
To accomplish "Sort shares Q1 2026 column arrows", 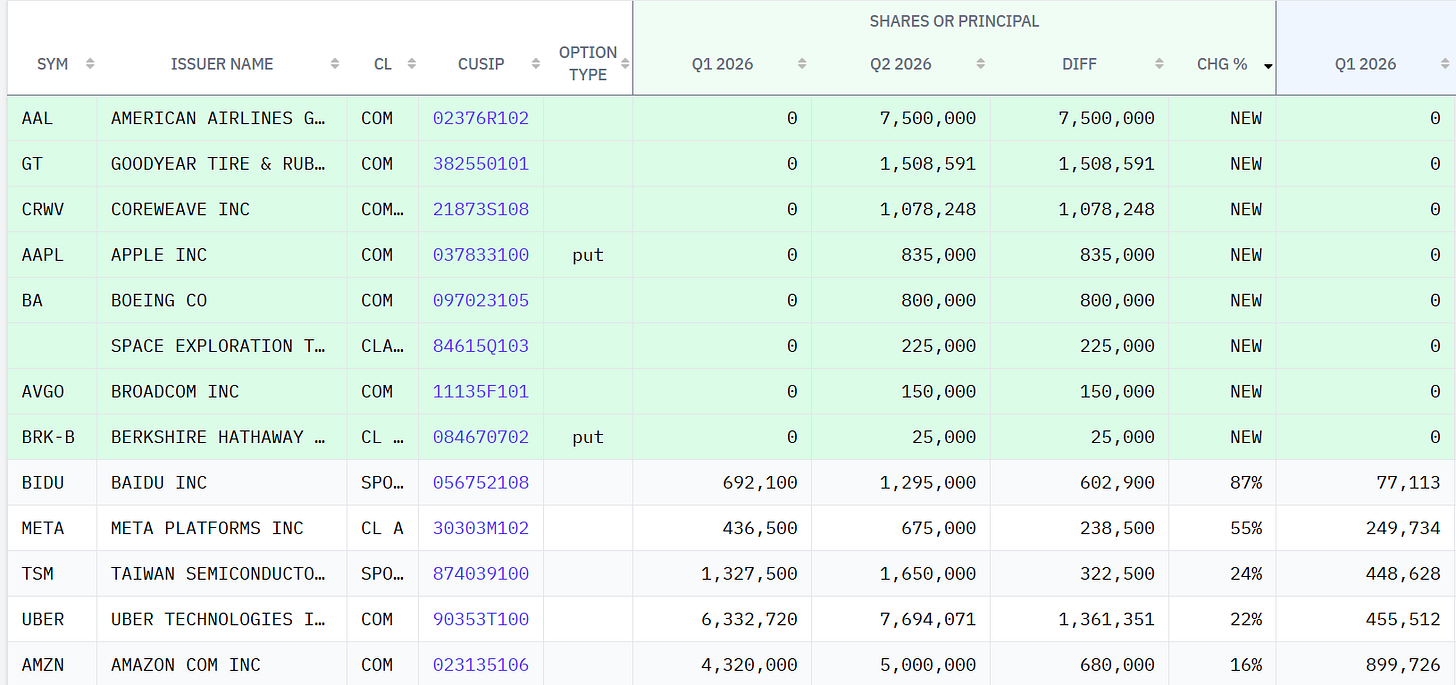I will click(801, 64).
